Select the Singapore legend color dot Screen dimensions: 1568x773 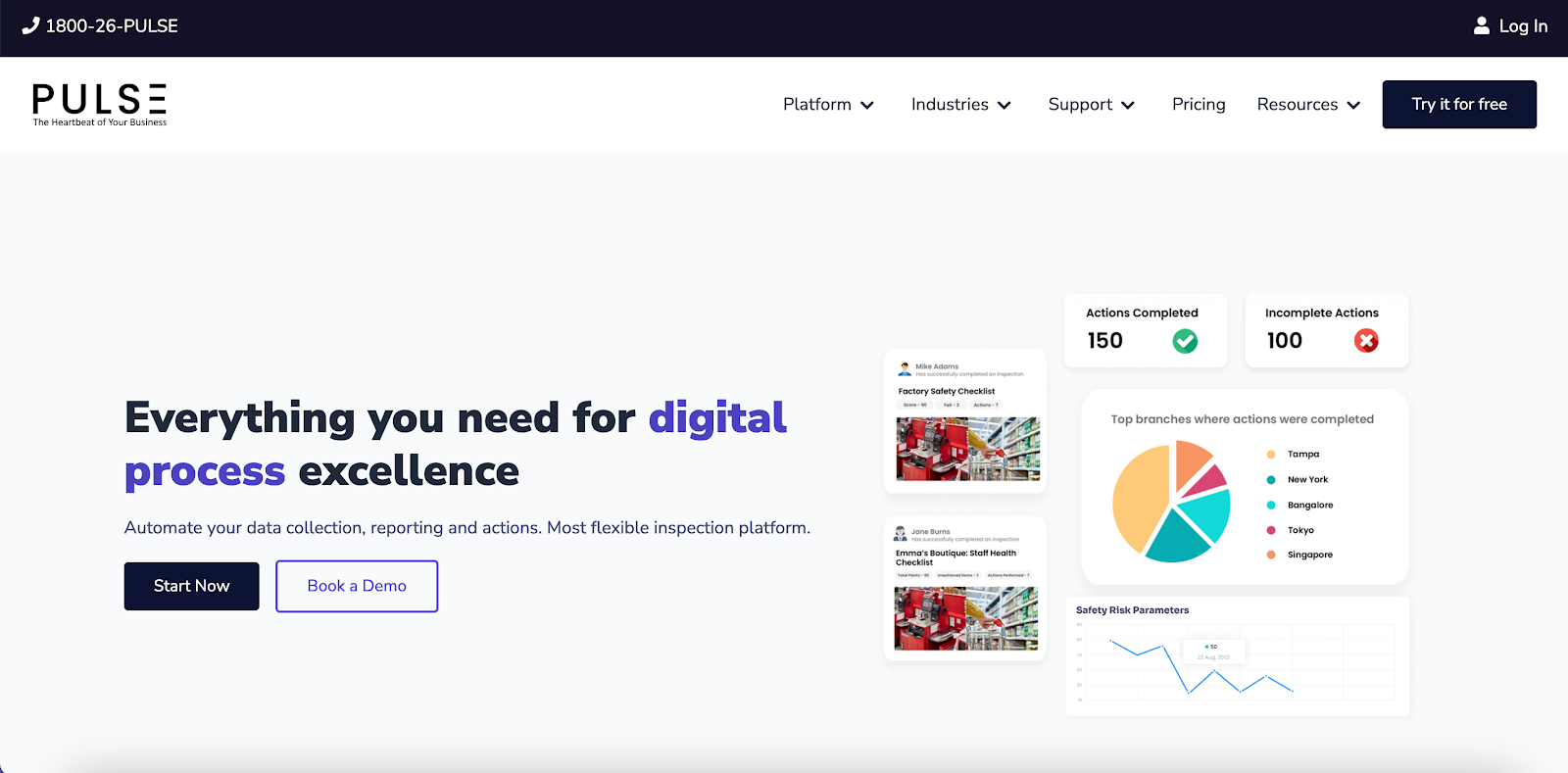pyautogui.click(x=1271, y=555)
